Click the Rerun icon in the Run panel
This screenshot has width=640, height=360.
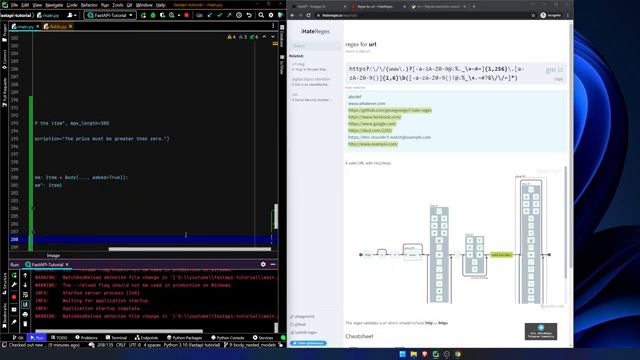pos(14,276)
